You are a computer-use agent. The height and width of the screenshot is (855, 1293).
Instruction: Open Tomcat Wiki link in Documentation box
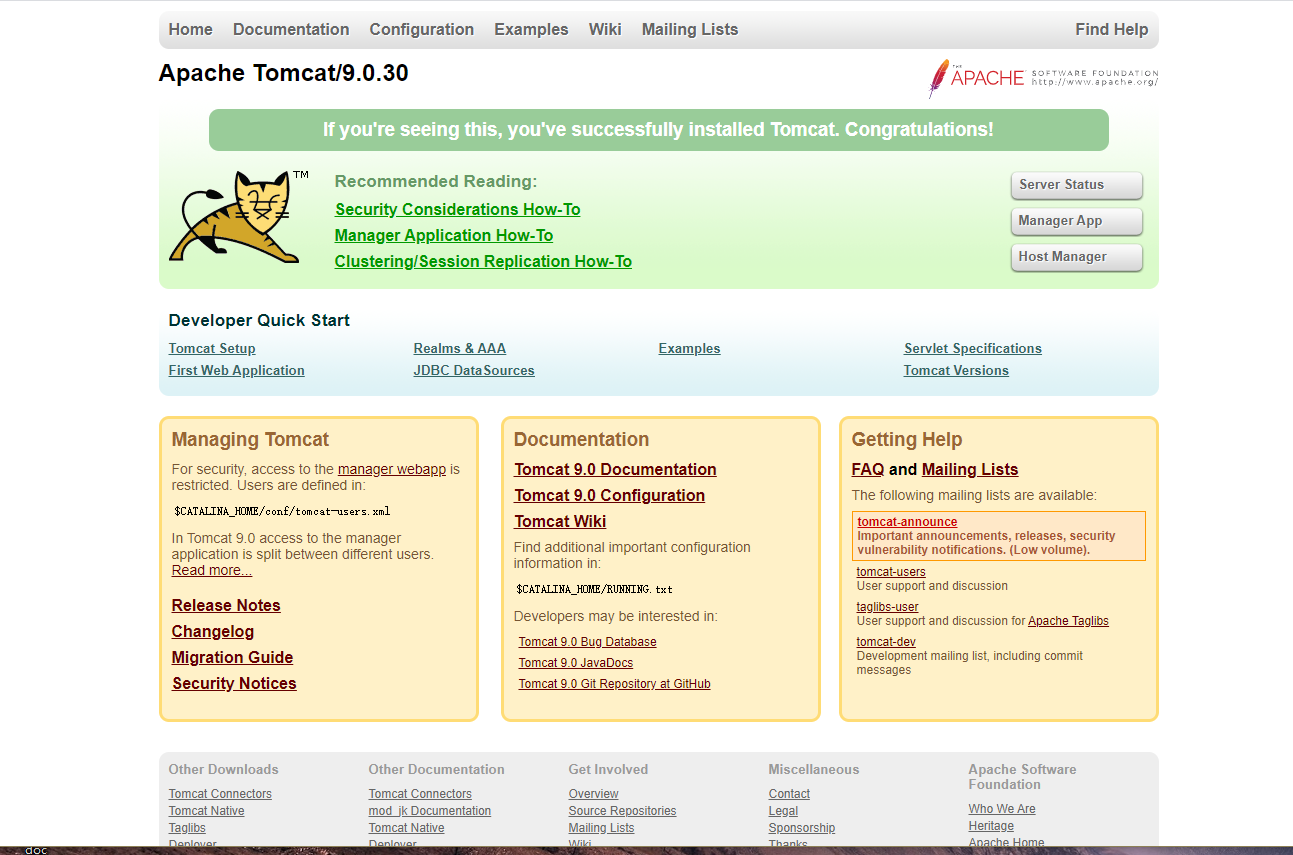click(560, 521)
